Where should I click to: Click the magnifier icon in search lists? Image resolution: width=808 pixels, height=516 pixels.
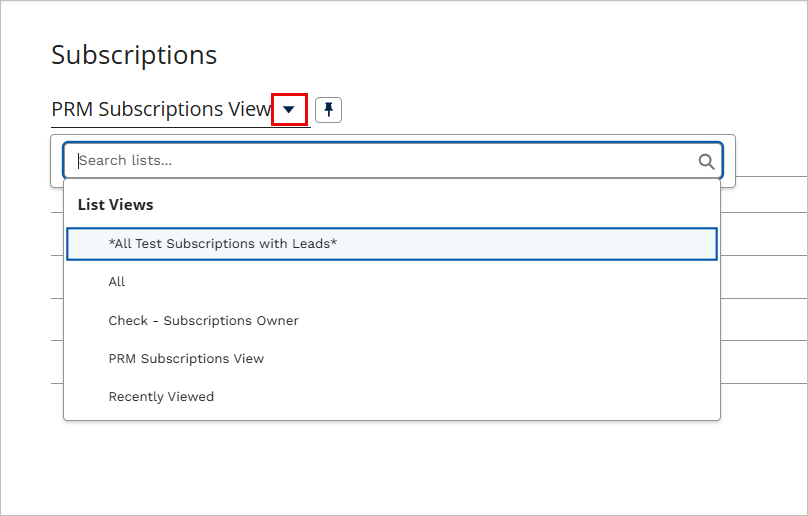pos(706,161)
